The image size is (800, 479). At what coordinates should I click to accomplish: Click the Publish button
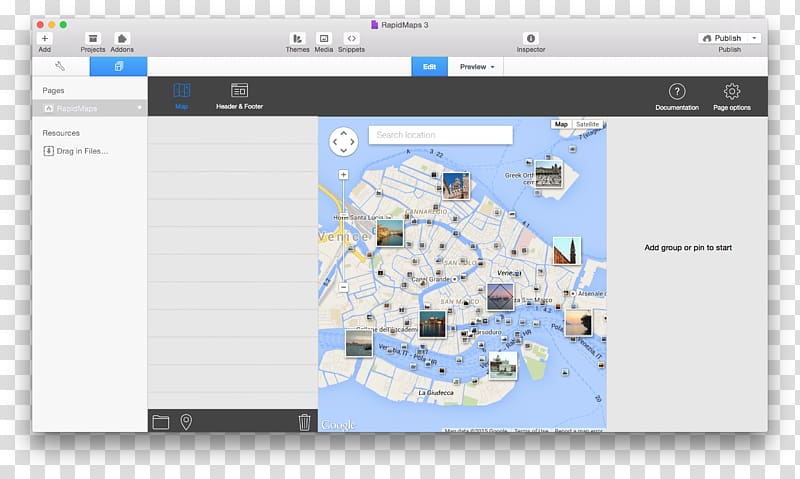click(x=722, y=38)
